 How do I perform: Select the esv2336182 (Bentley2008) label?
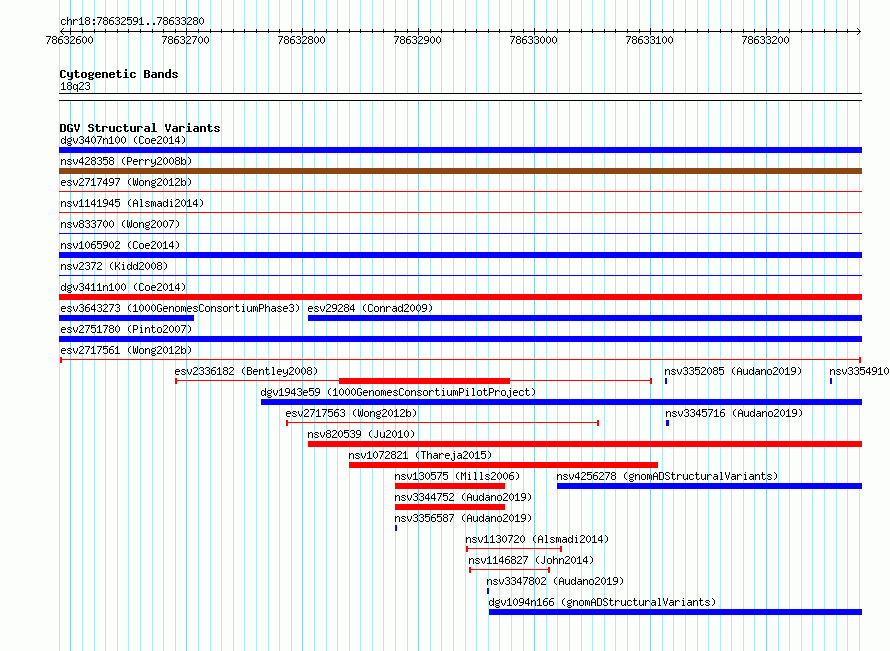point(246,371)
